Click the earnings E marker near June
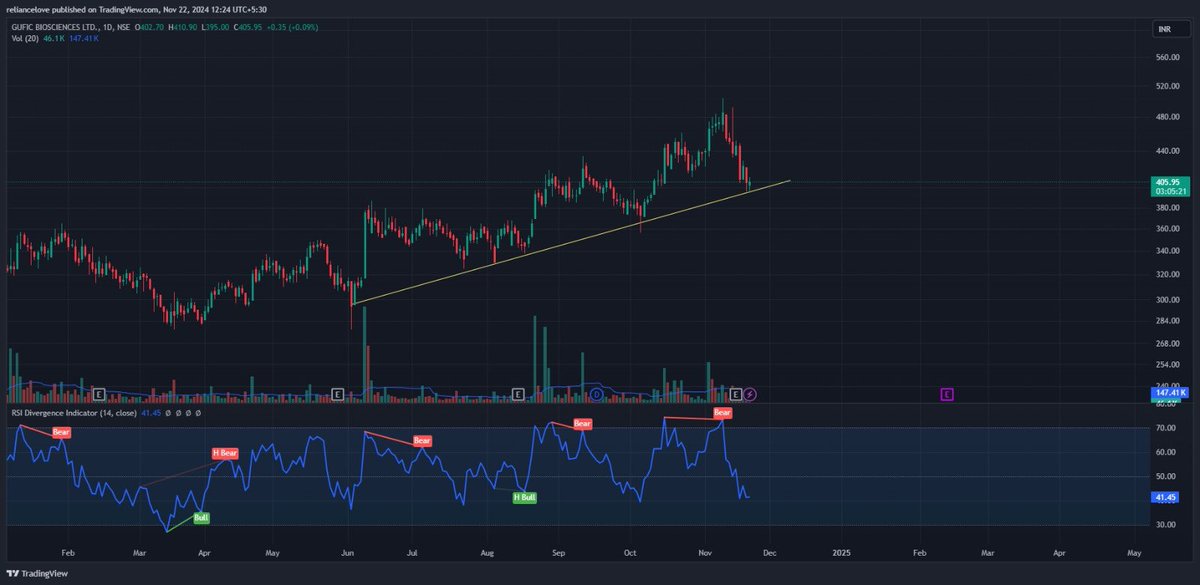The height and width of the screenshot is (585, 1200). coord(338,394)
